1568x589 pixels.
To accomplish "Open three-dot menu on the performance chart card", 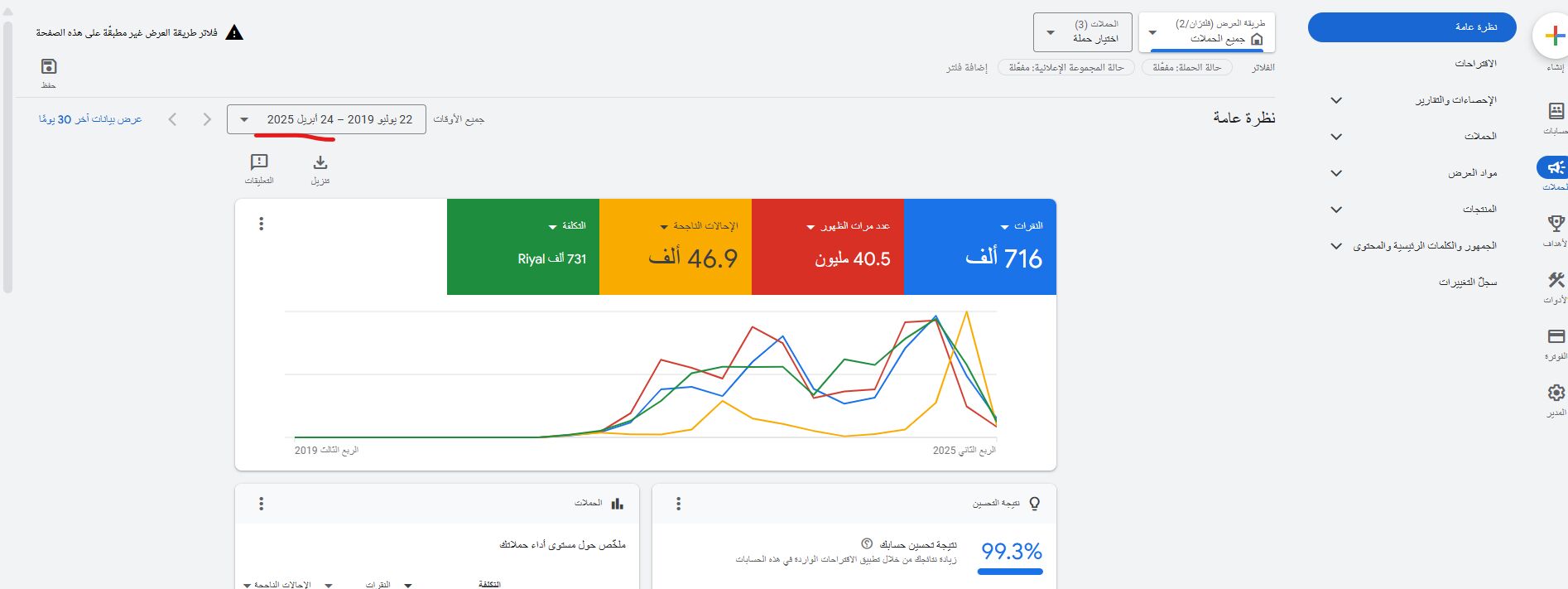I will pos(262,224).
